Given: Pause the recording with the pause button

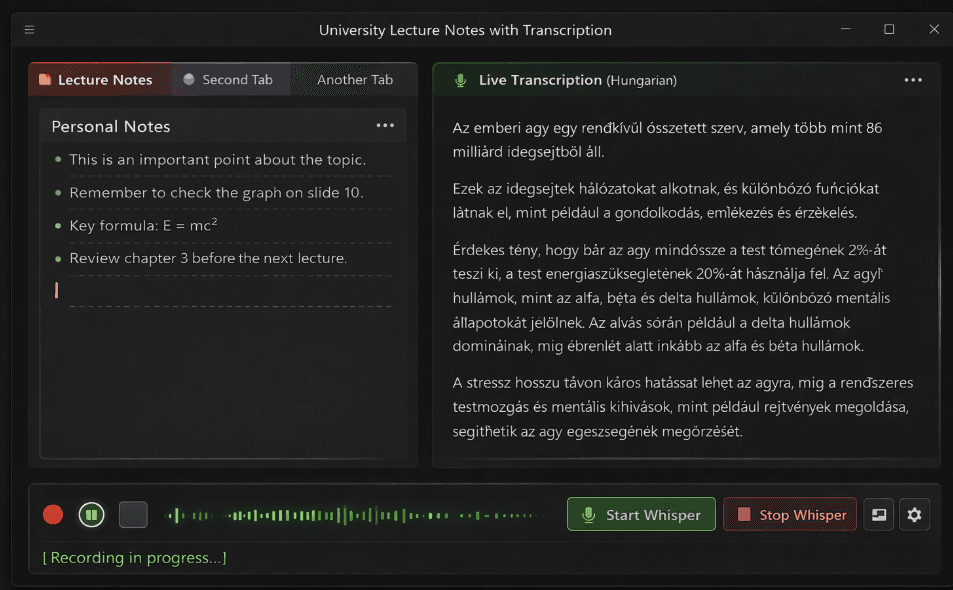Looking at the screenshot, I should click(x=91, y=515).
